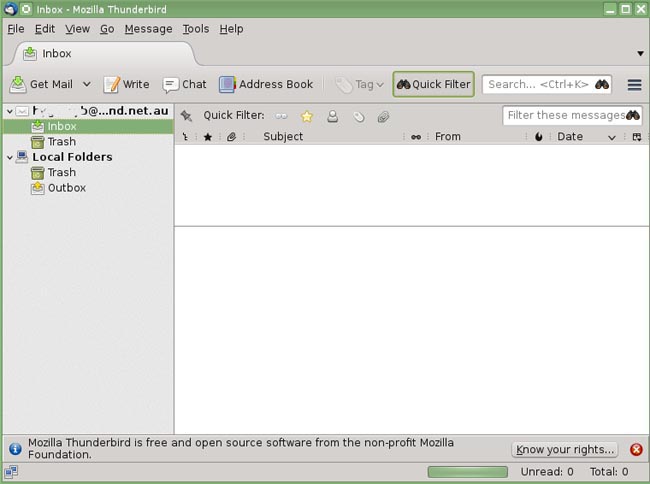This screenshot has height=484, width=650.
Task: Open the Edit menu
Action: [45, 29]
